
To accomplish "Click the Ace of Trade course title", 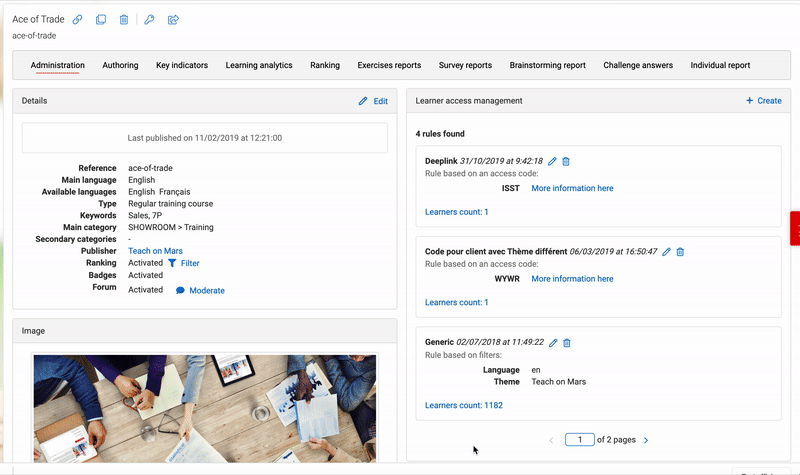I will point(38,19).
